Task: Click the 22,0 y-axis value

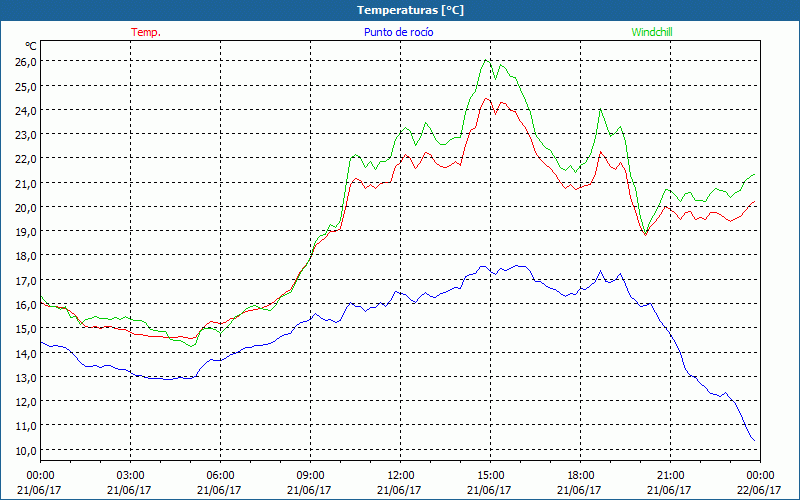Action: click(x=27, y=159)
